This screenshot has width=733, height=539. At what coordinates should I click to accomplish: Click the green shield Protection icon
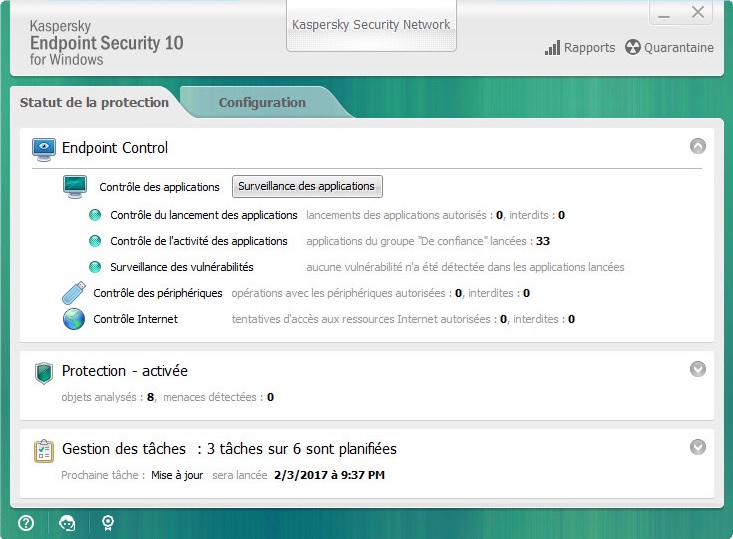[x=43, y=373]
